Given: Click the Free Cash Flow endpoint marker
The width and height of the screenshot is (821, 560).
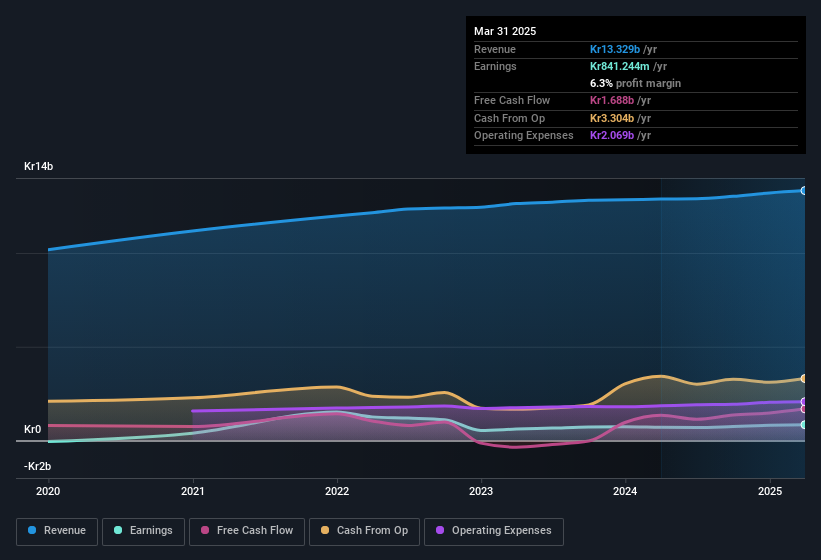Looking at the screenshot, I should click(x=804, y=409).
